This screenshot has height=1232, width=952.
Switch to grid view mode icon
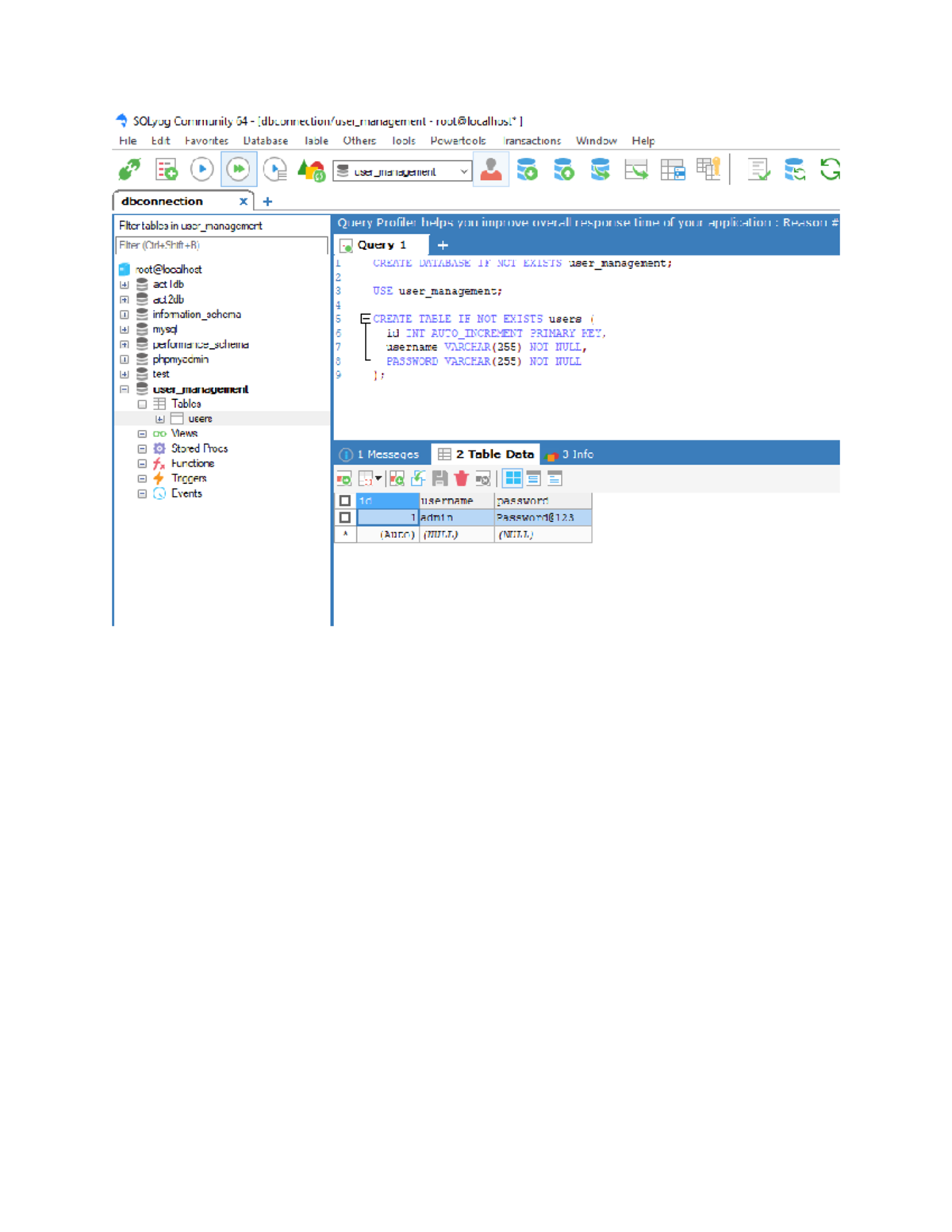click(x=513, y=478)
